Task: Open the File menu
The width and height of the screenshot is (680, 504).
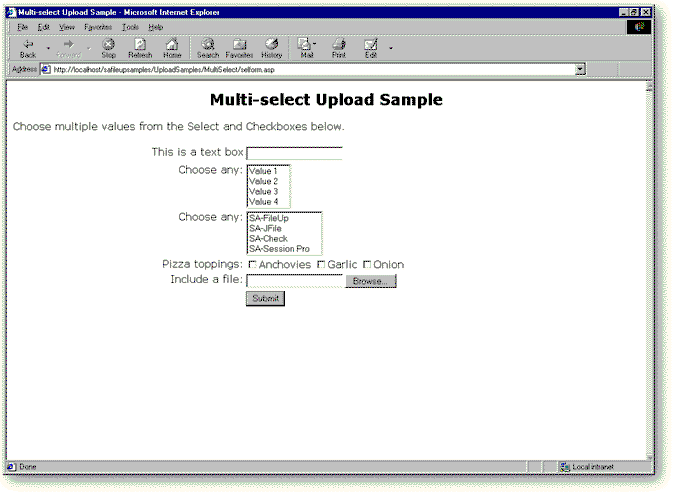Action: click(22, 27)
